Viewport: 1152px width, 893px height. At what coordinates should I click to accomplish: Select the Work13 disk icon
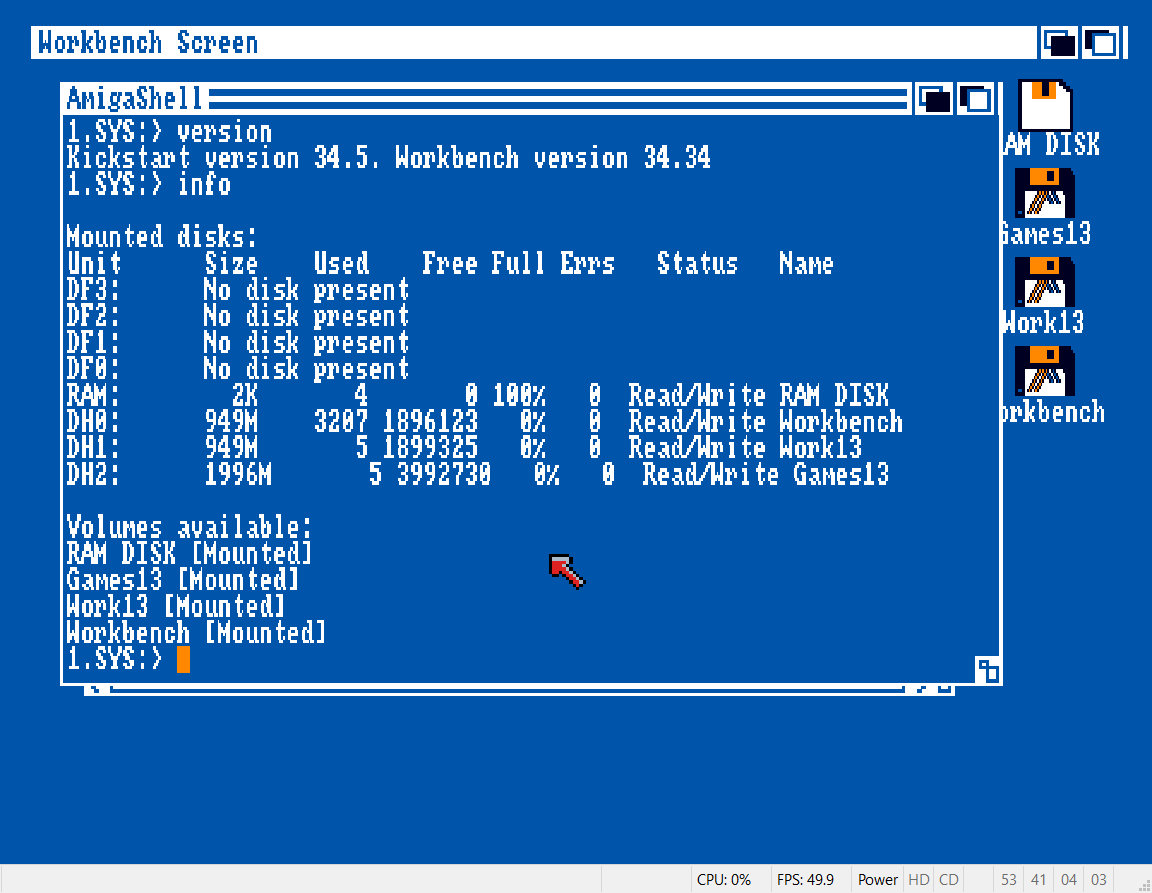click(1045, 281)
